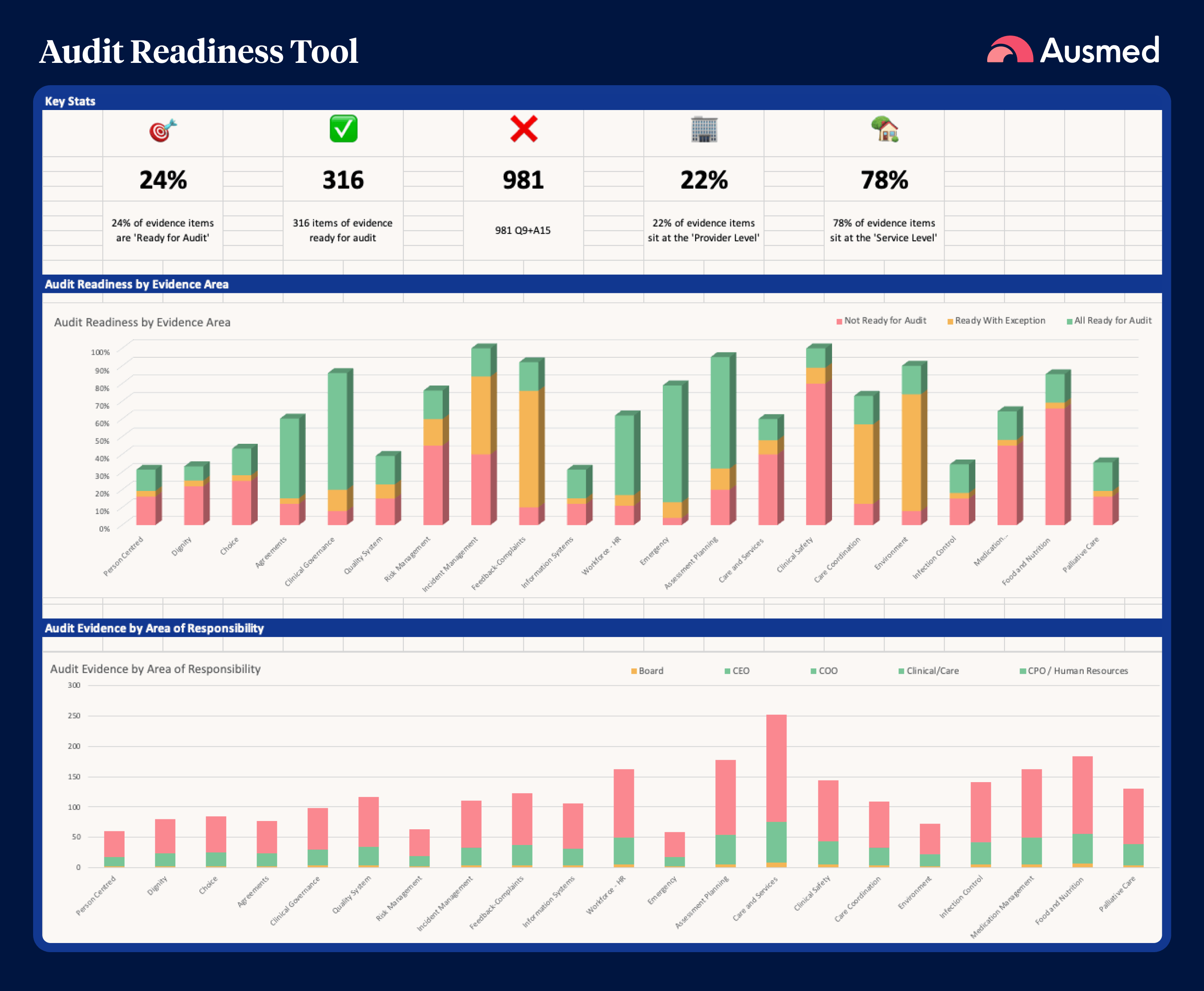
Task: Click the COO legend swatch
Action: (813, 671)
